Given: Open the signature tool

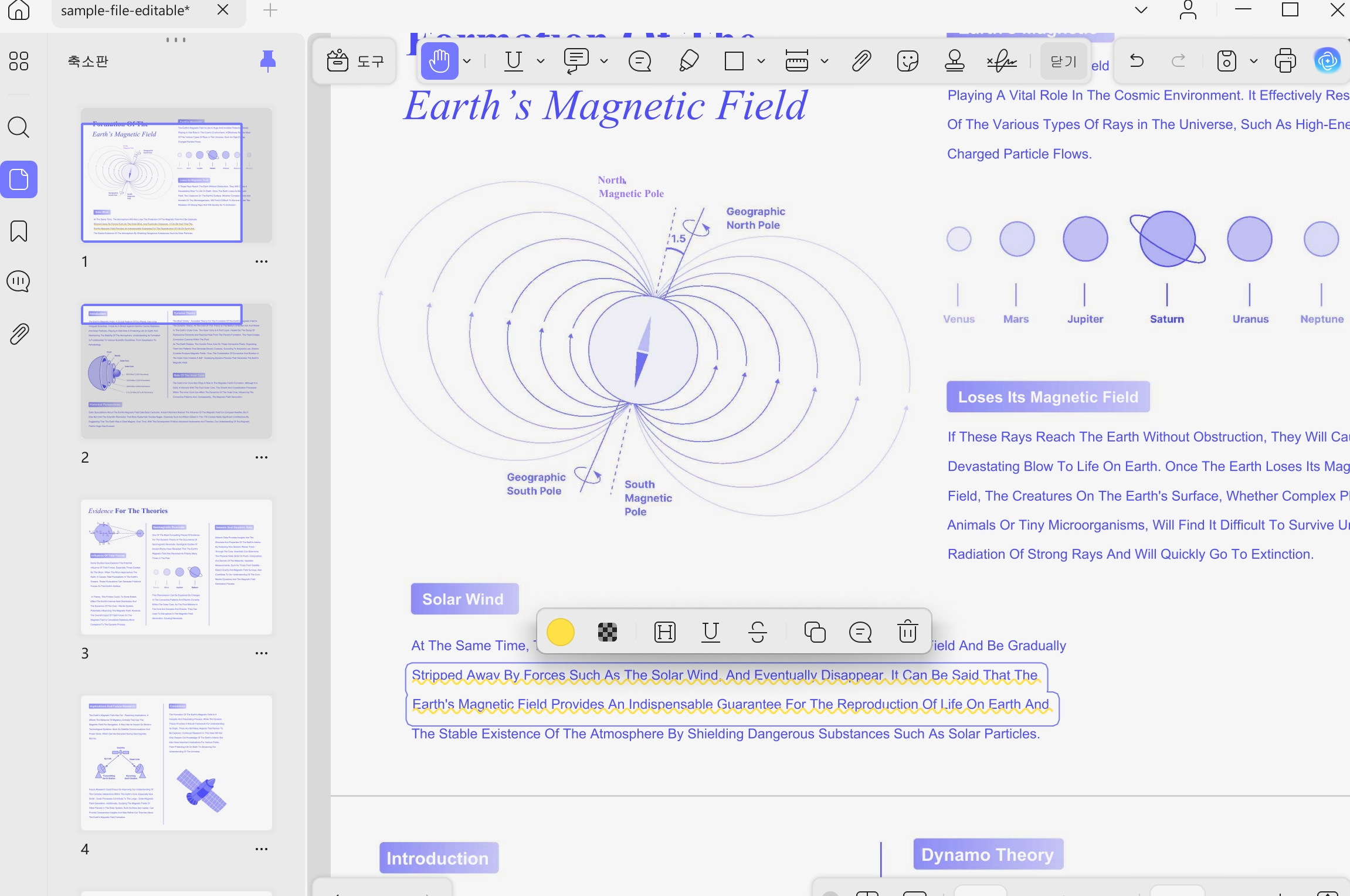Looking at the screenshot, I should 1002,61.
